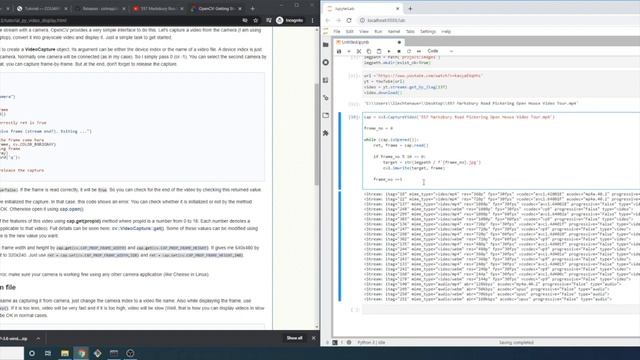
Task: Interrupt the kernel with the stop icon
Action: click(x=399, y=51)
